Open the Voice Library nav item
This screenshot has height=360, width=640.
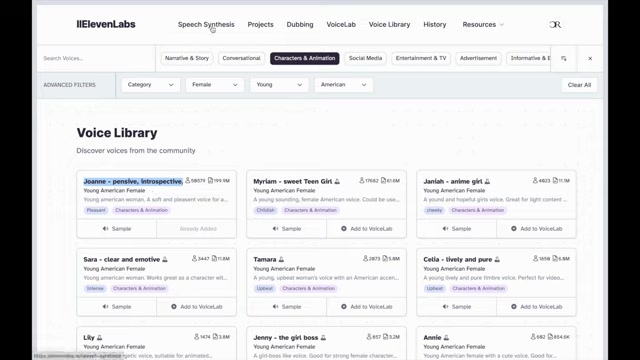pos(389,24)
